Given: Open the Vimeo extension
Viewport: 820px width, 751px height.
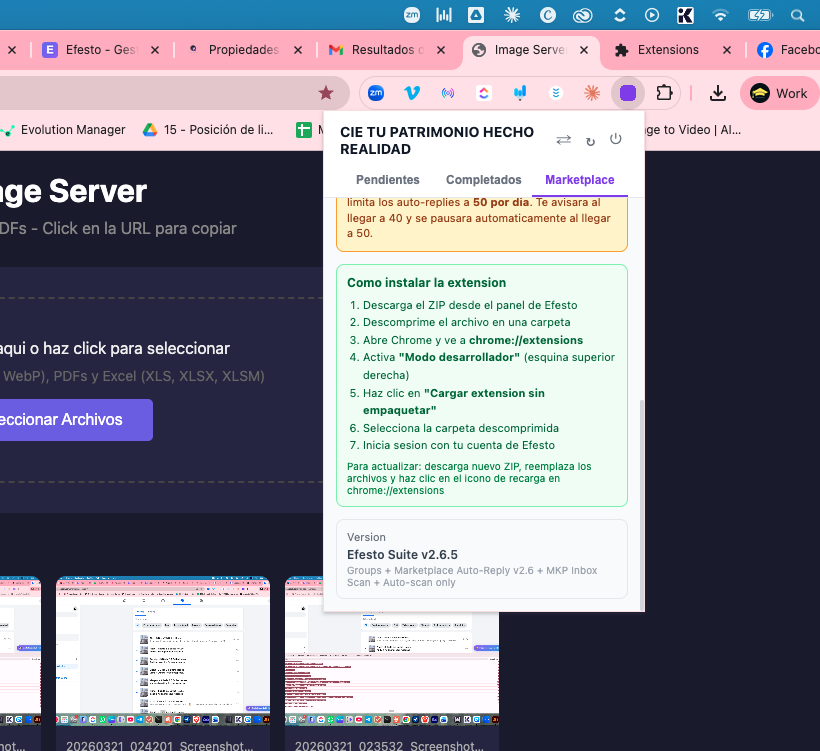Looking at the screenshot, I should 412,93.
